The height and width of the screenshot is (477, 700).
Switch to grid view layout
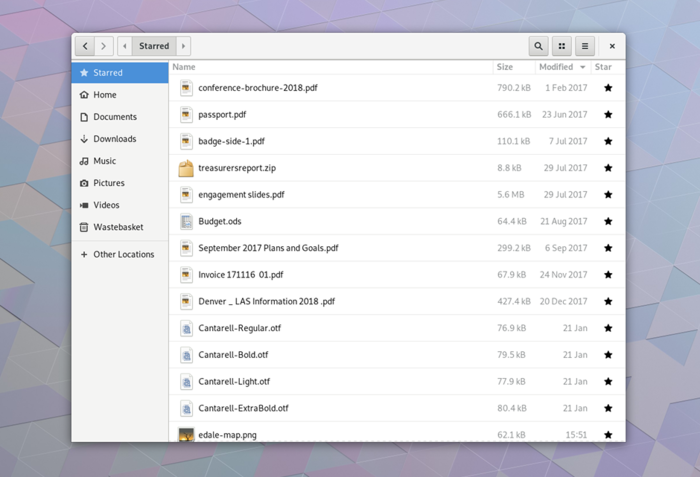[x=562, y=46]
